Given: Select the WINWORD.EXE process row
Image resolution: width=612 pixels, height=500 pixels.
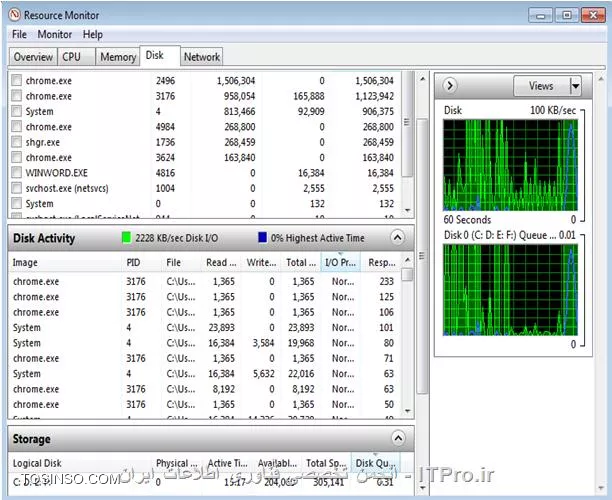Looking at the screenshot, I should click(x=205, y=173).
